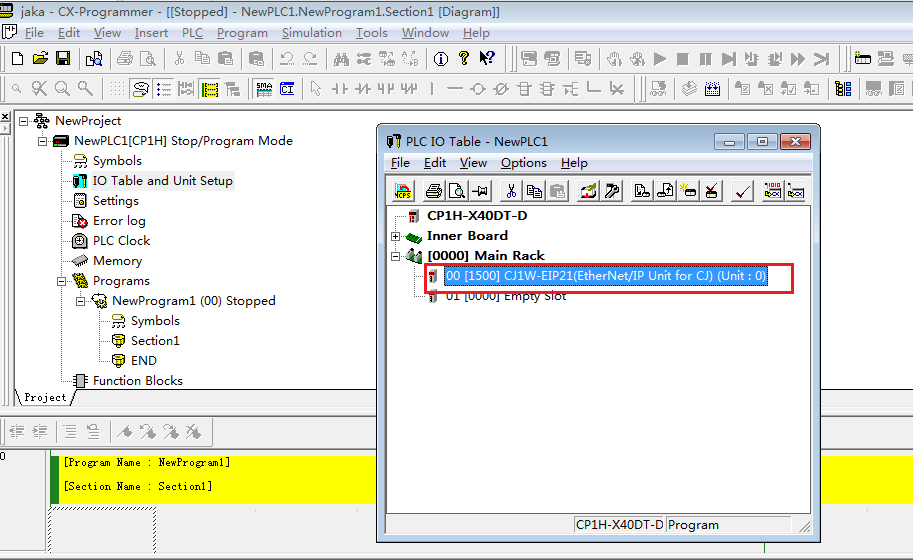The height and width of the screenshot is (560, 913).
Task: Click the CPS icon in IO Table toolbar
Action: (x=404, y=191)
